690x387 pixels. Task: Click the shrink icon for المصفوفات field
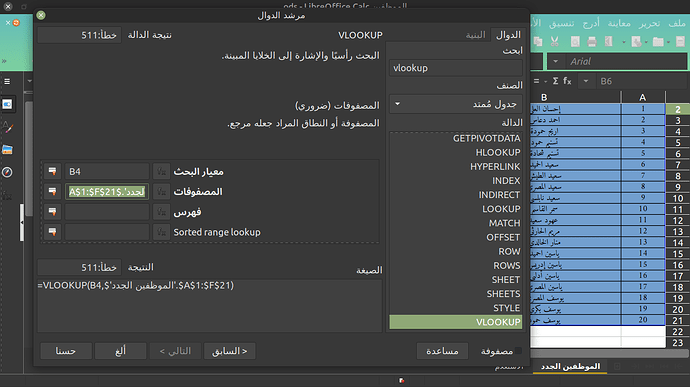point(52,192)
